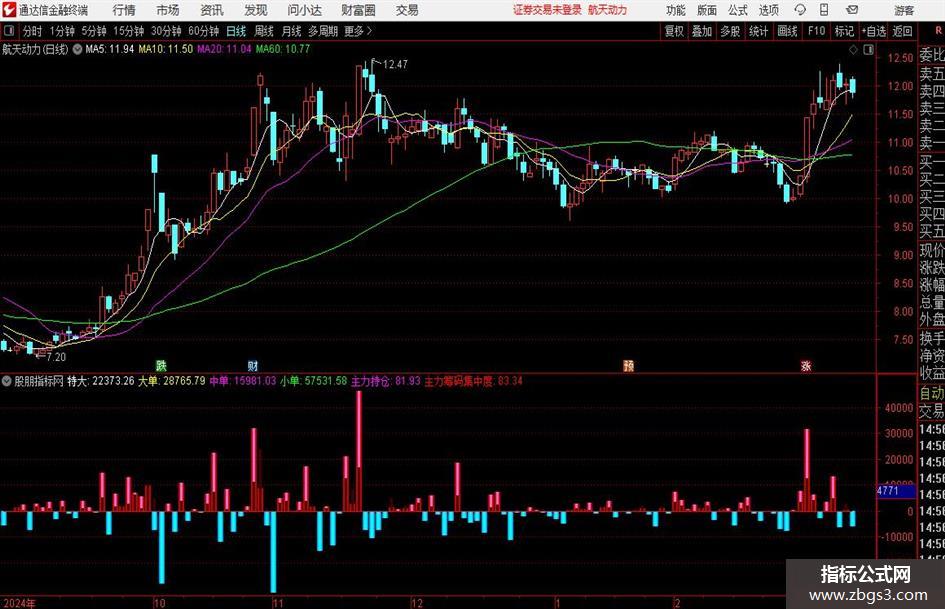Screen dimensions: 945x609
Task: Click the 中单: 15981.03 value
Action: click(x=243, y=382)
